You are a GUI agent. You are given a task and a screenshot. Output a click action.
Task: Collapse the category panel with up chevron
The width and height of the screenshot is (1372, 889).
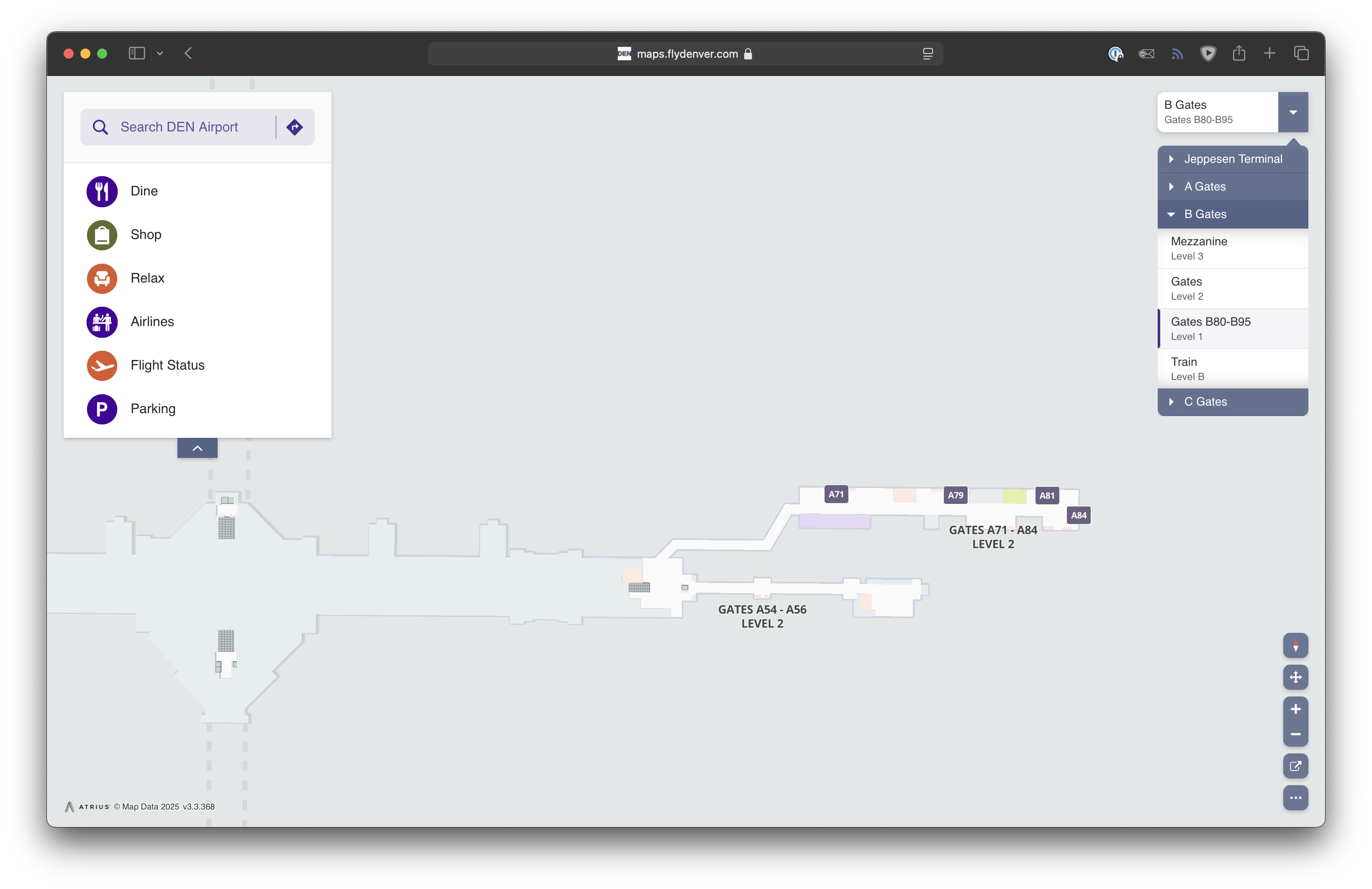[197, 448]
